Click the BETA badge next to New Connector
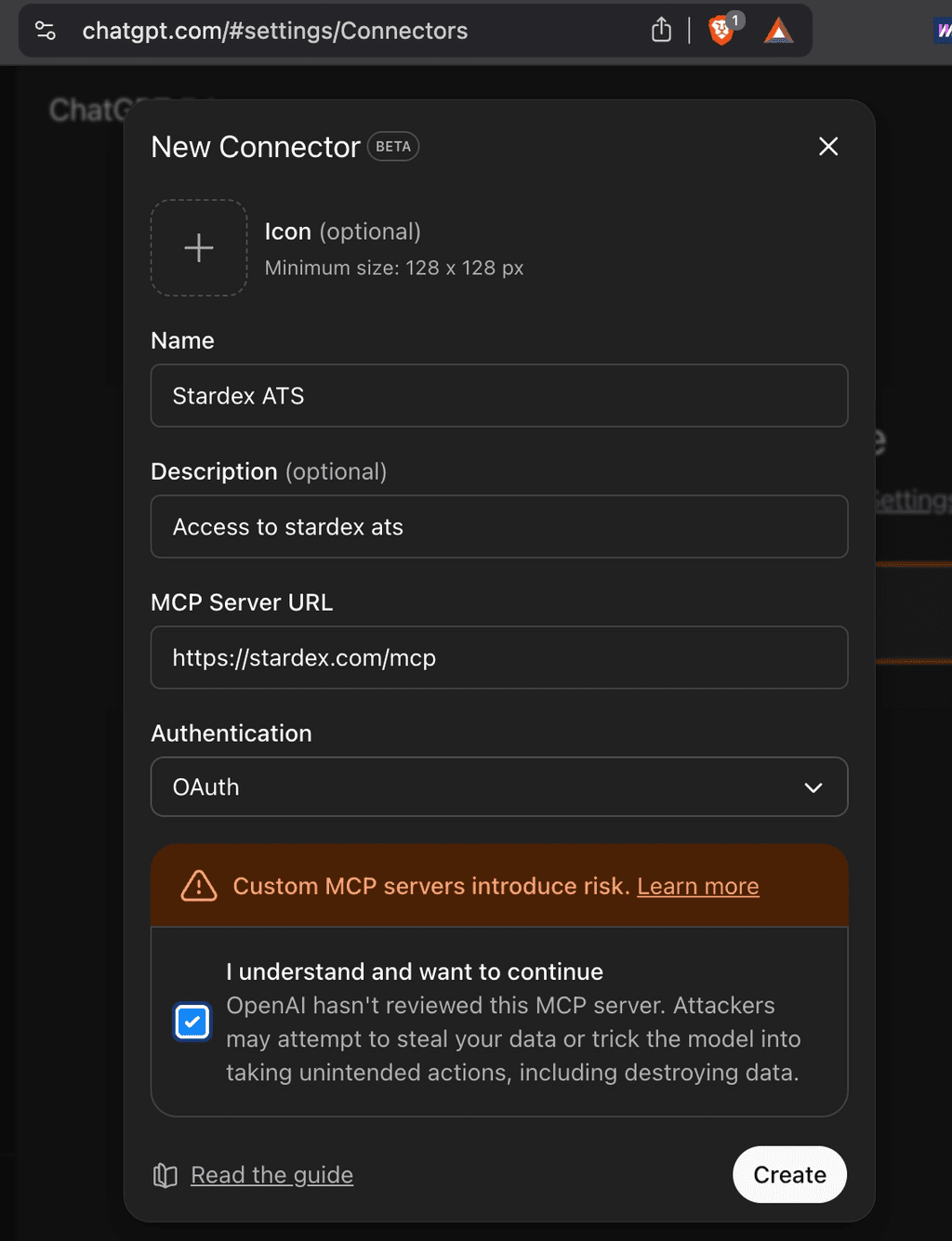 tap(392, 146)
